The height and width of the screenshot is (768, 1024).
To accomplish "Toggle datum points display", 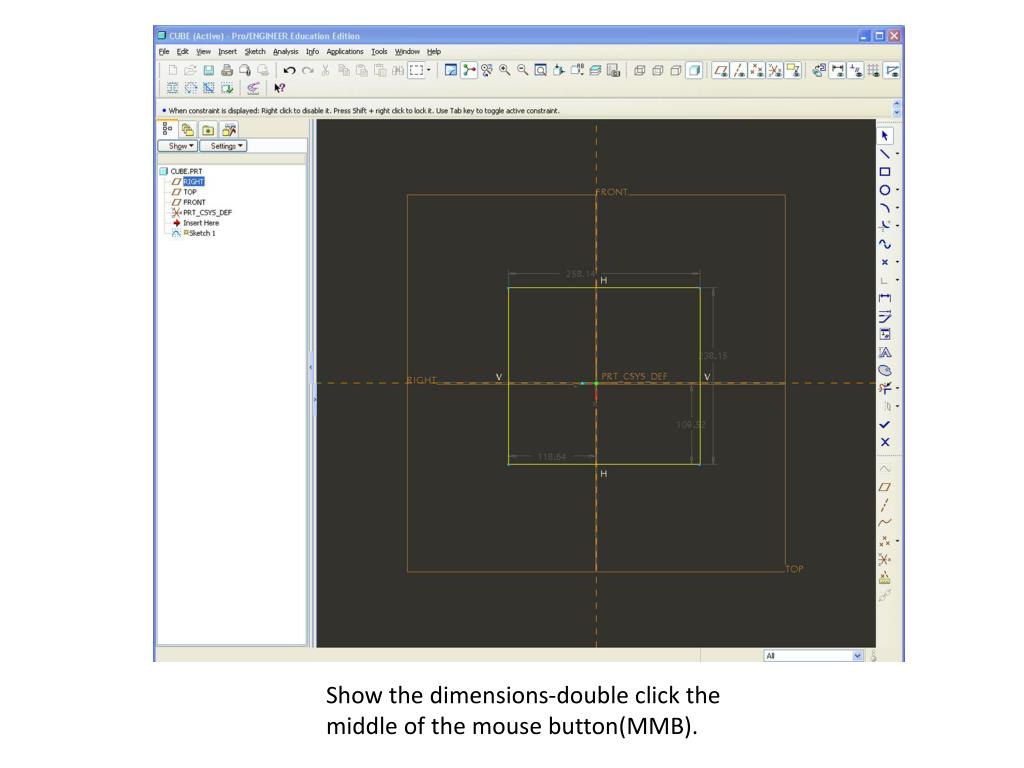I will (x=757, y=71).
